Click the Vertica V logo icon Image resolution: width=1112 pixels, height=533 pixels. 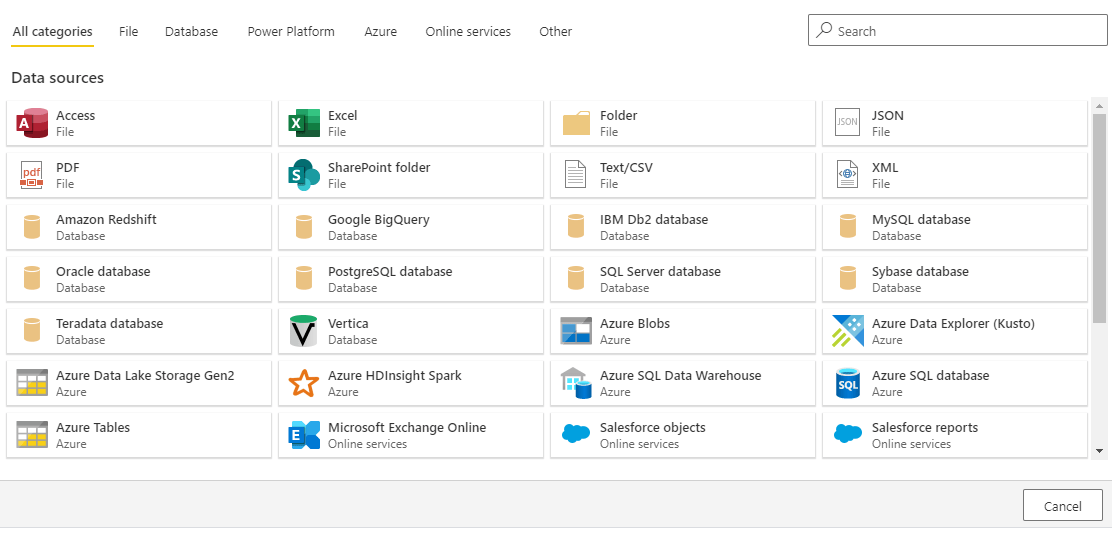(x=304, y=331)
